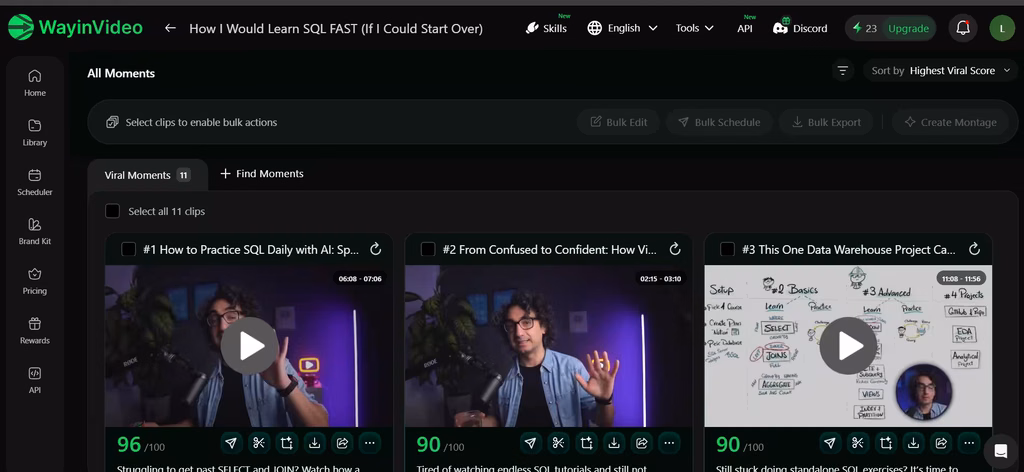Click clip title '#3 This One Data Warehouse Project'
1024x472 pixels.
pos(849,249)
